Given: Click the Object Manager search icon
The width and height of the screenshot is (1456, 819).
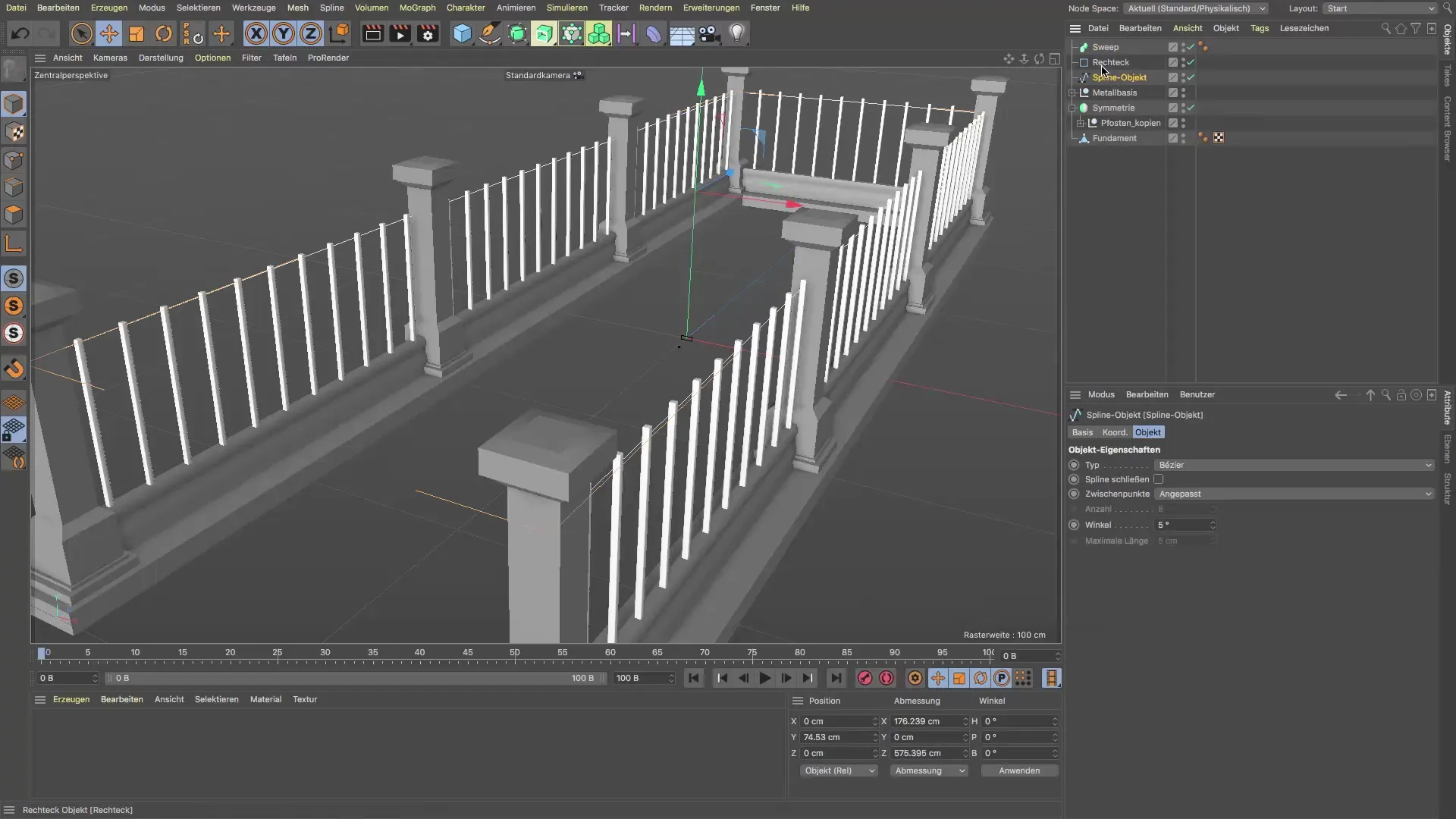Looking at the screenshot, I should tap(1385, 28).
